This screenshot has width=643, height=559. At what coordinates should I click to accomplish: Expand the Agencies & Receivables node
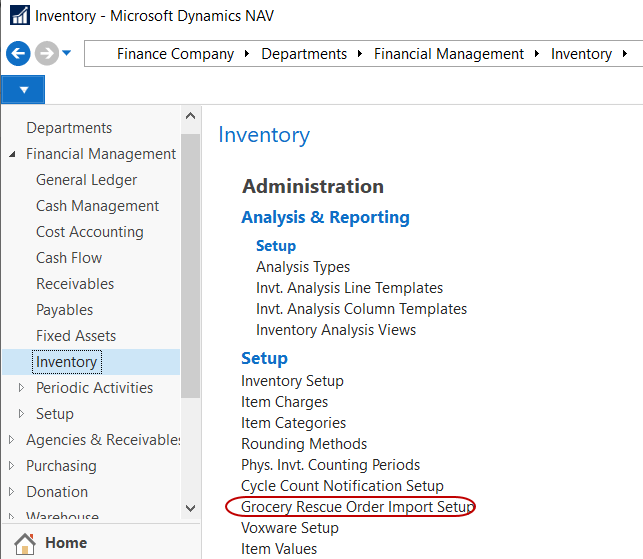coord(12,440)
